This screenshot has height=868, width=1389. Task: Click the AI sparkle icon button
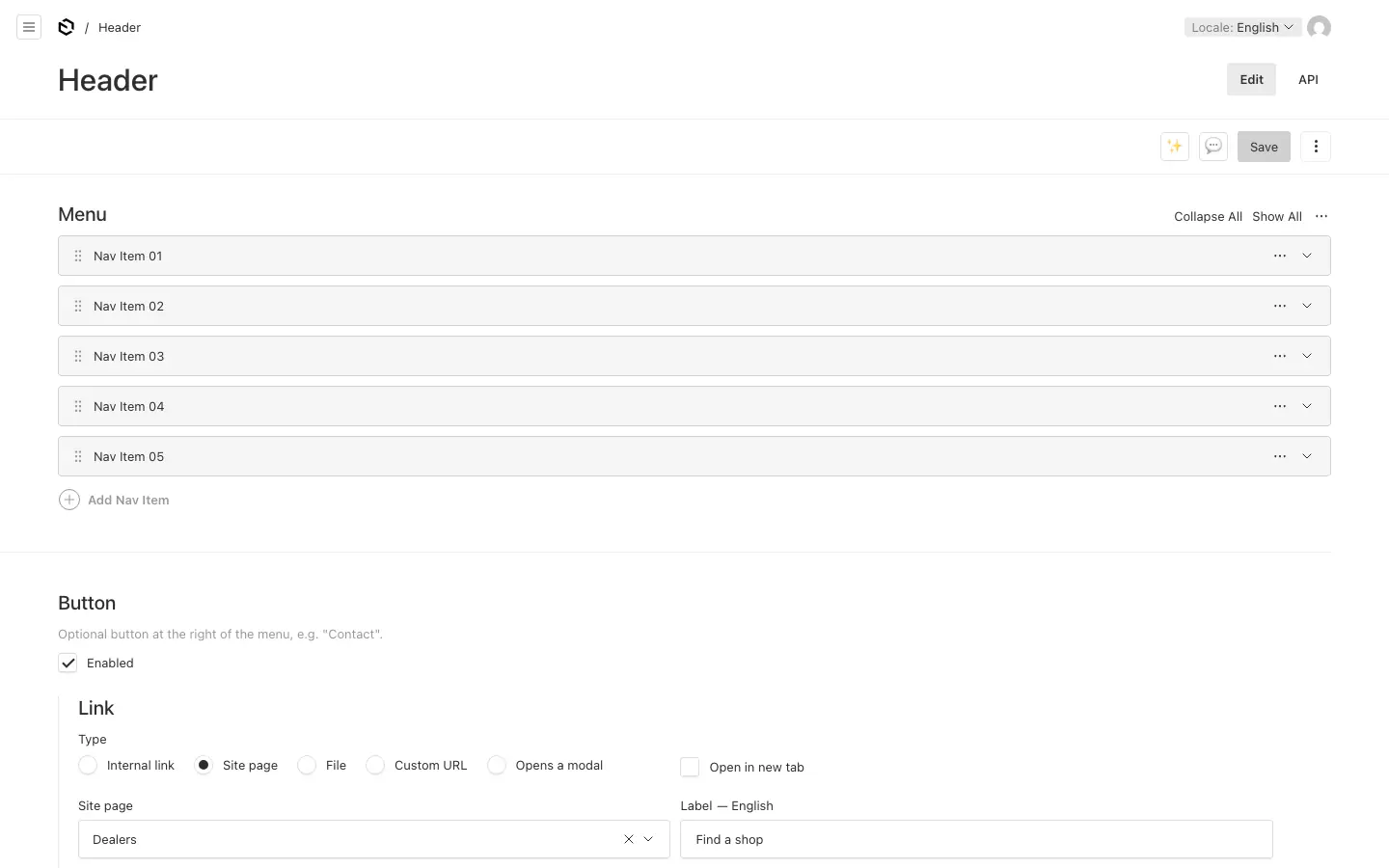1174,147
